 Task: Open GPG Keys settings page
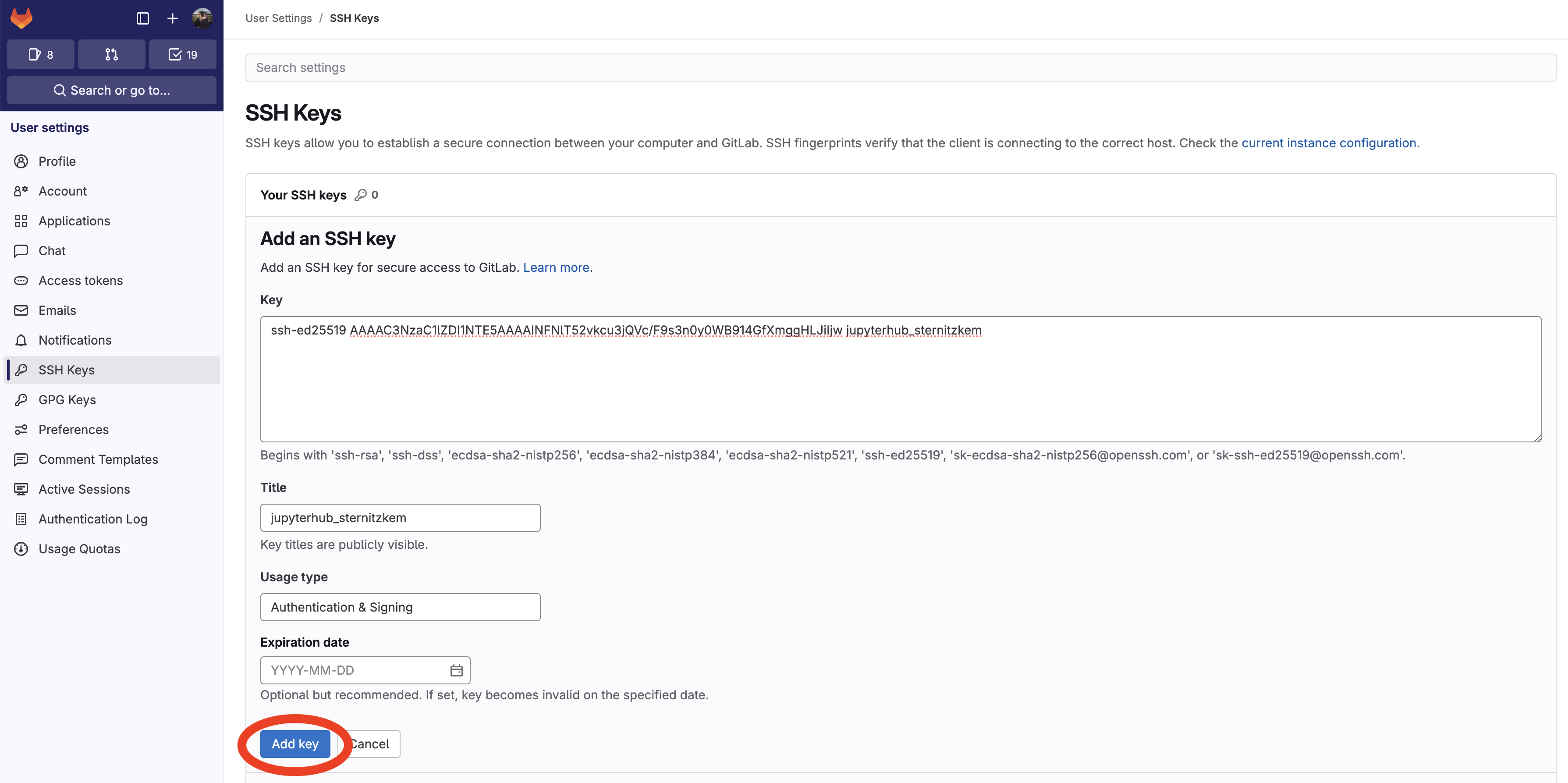point(67,400)
